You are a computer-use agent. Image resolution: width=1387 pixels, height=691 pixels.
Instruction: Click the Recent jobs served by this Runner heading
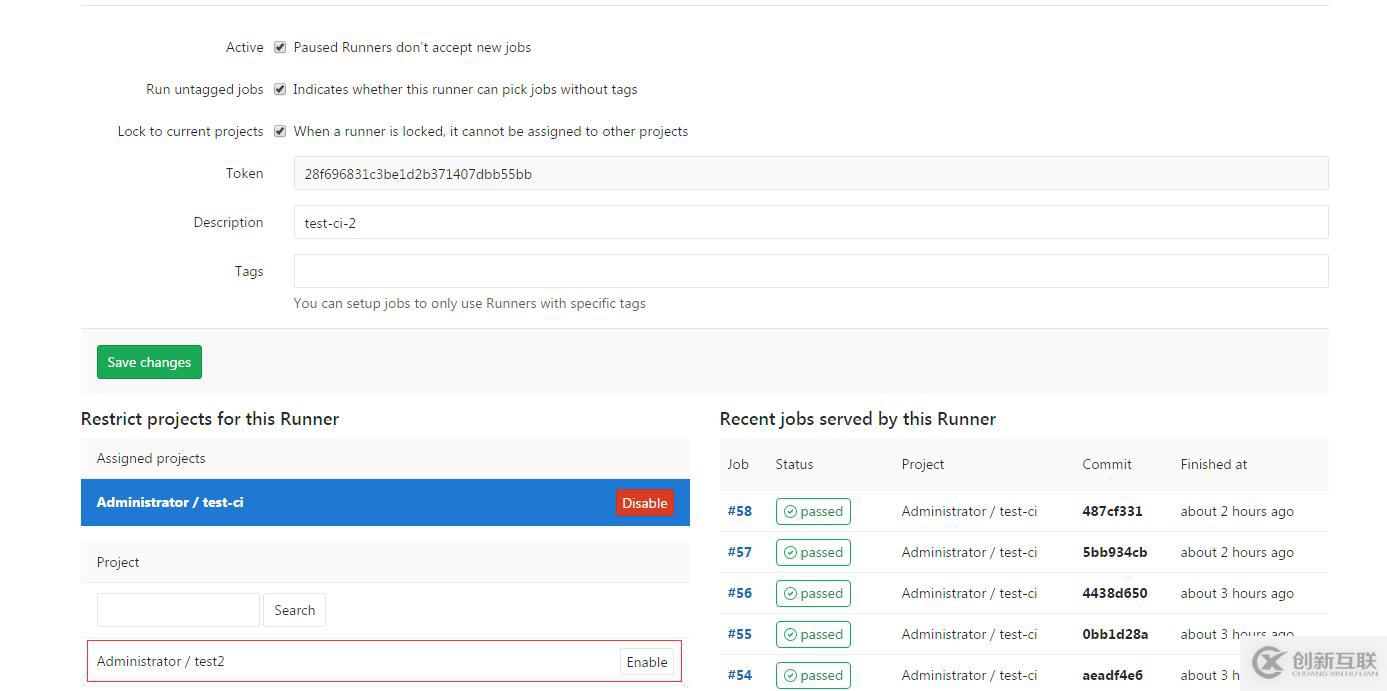858,418
